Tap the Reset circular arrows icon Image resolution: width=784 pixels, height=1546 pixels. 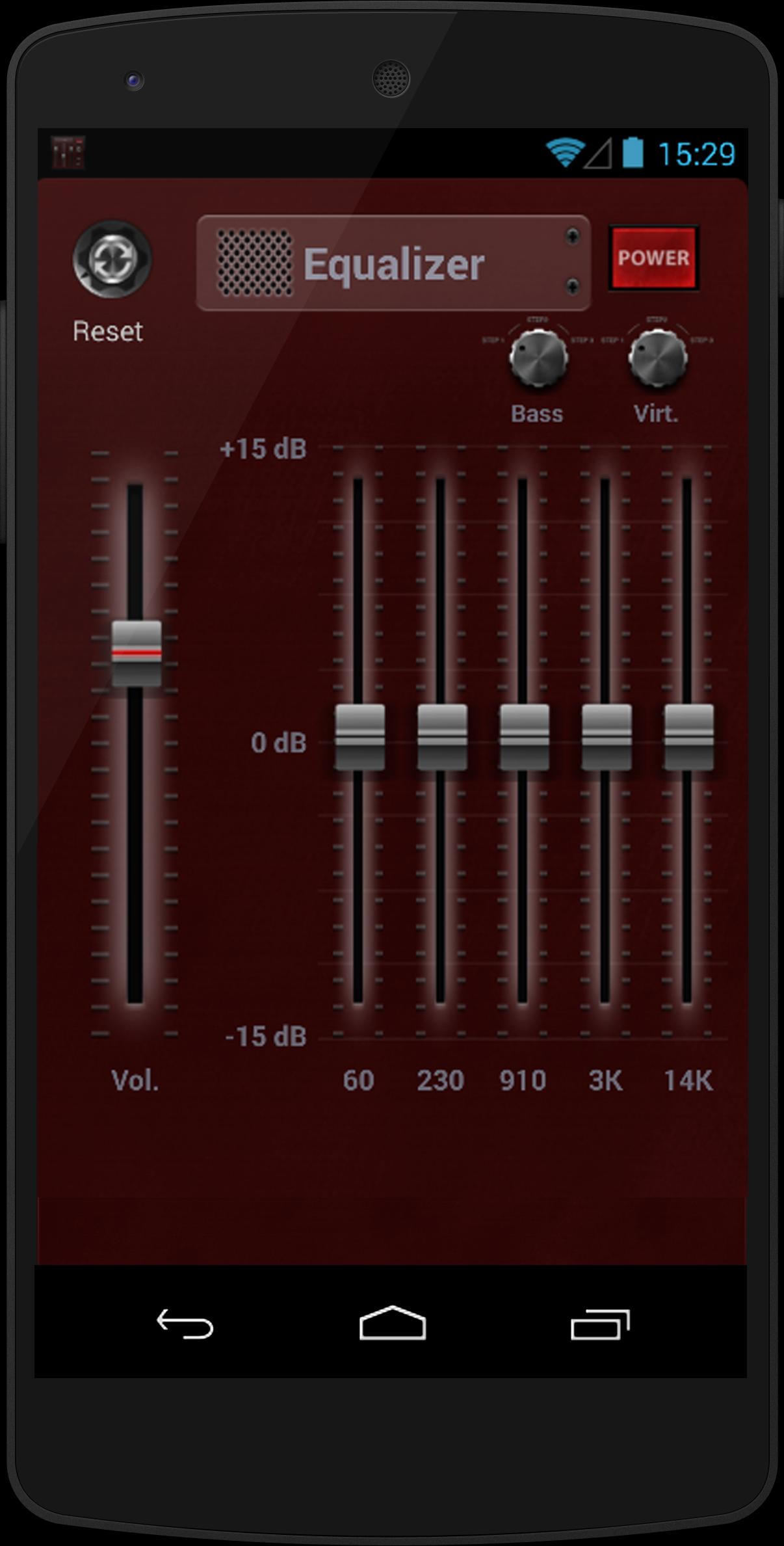112,260
